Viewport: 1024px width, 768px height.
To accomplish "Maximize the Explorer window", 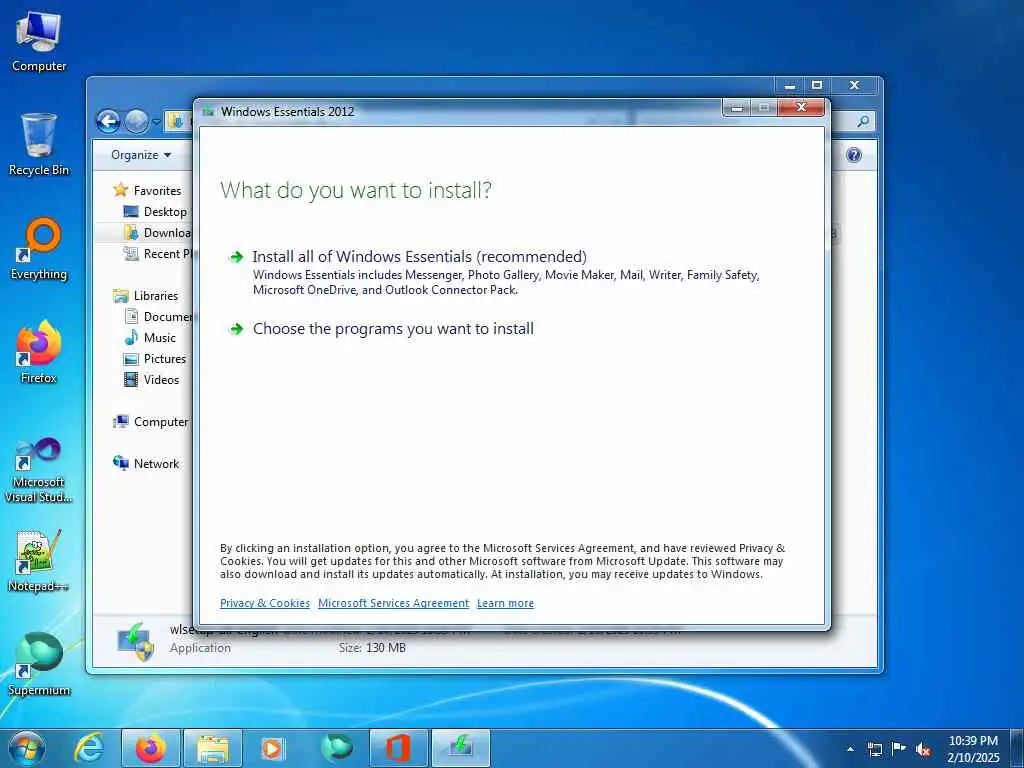I will click(817, 85).
